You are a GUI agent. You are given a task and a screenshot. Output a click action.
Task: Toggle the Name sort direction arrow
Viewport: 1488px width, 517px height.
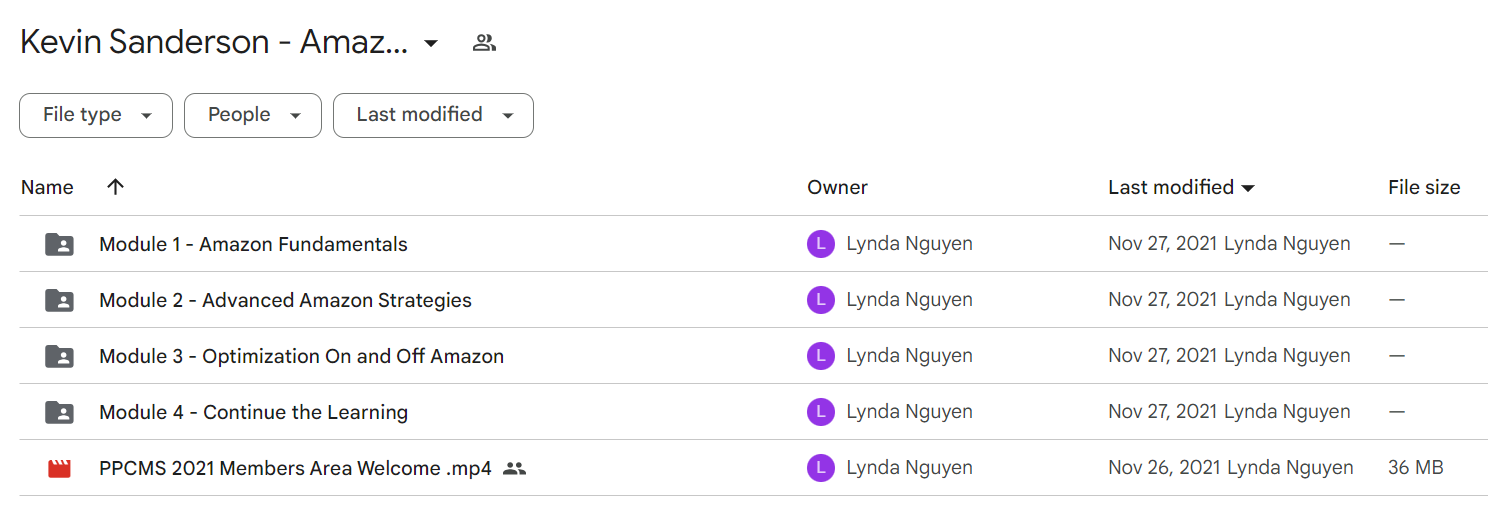pos(116,187)
